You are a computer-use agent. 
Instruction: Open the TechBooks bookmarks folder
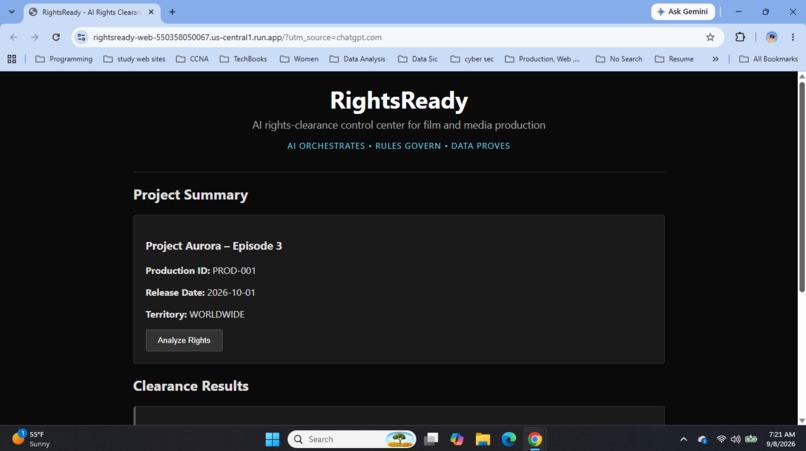click(x=243, y=59)
